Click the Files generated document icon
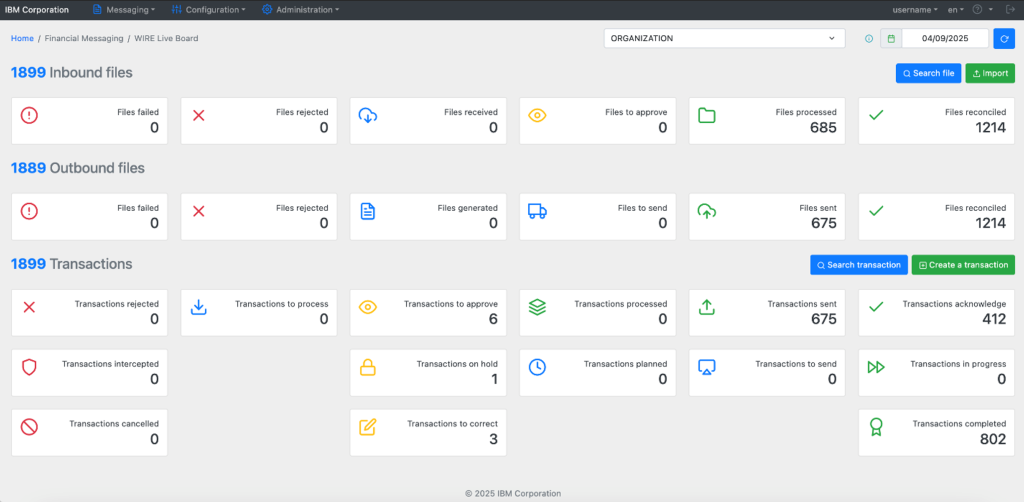 point(368,211)
